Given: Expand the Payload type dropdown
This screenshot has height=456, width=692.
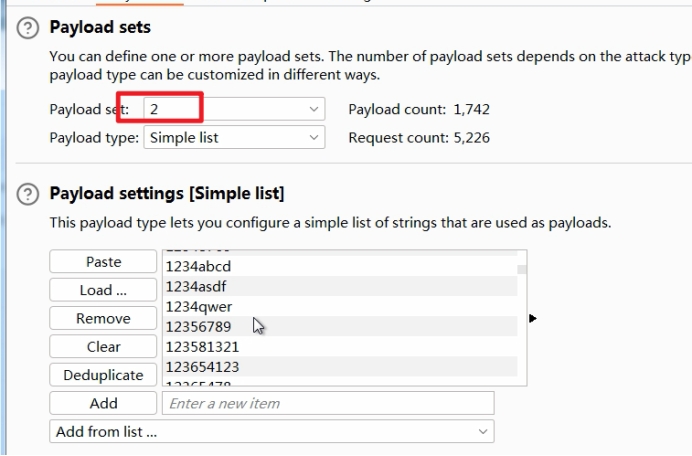Looking at the screenshot, I should (x=234, y=137).
